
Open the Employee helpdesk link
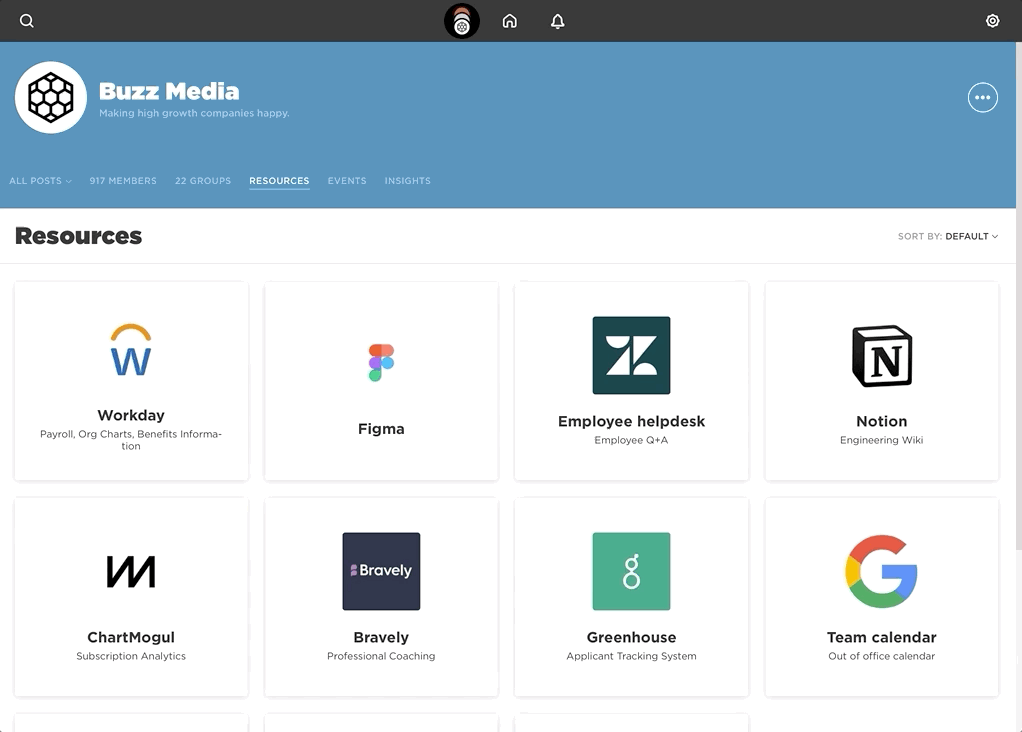tap(631, 421)
